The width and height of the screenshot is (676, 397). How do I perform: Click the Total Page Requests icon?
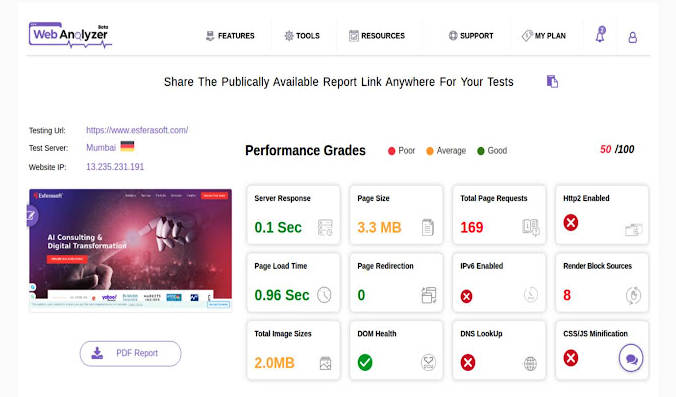pos(531,227)
